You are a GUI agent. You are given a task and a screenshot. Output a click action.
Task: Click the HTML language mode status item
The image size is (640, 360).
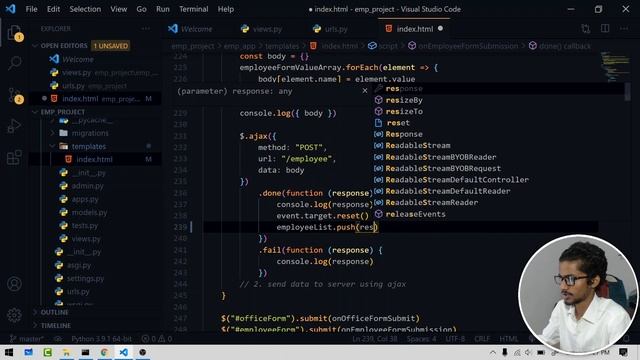pyautogui.click(x=508, y=339)
